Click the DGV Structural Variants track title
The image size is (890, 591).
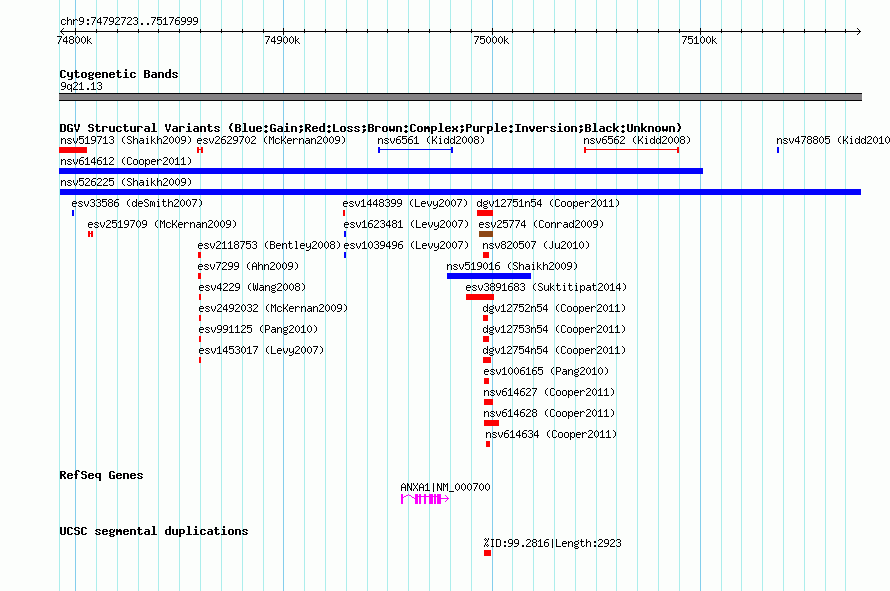coord(371,128)
